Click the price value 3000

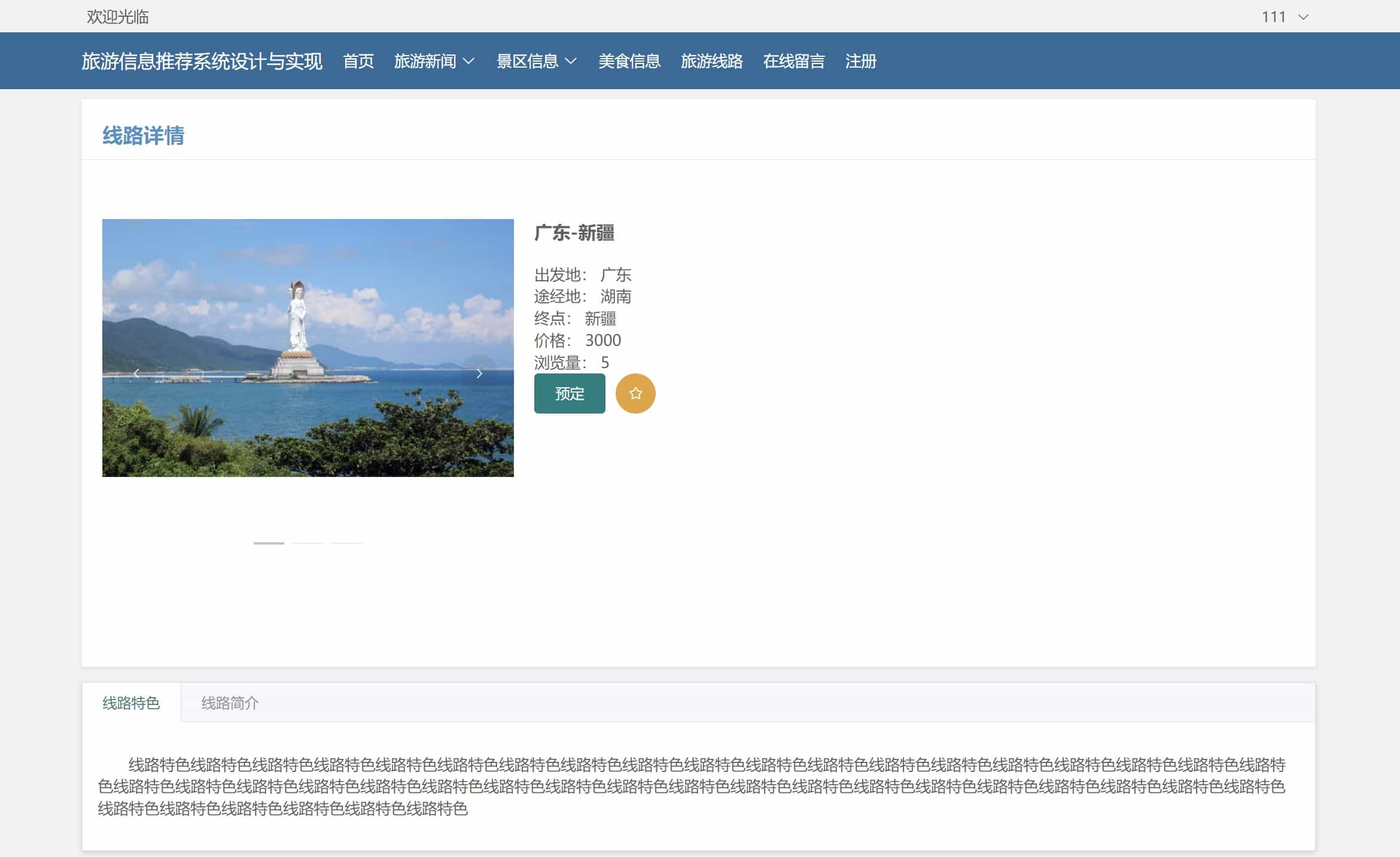[603, 340]
